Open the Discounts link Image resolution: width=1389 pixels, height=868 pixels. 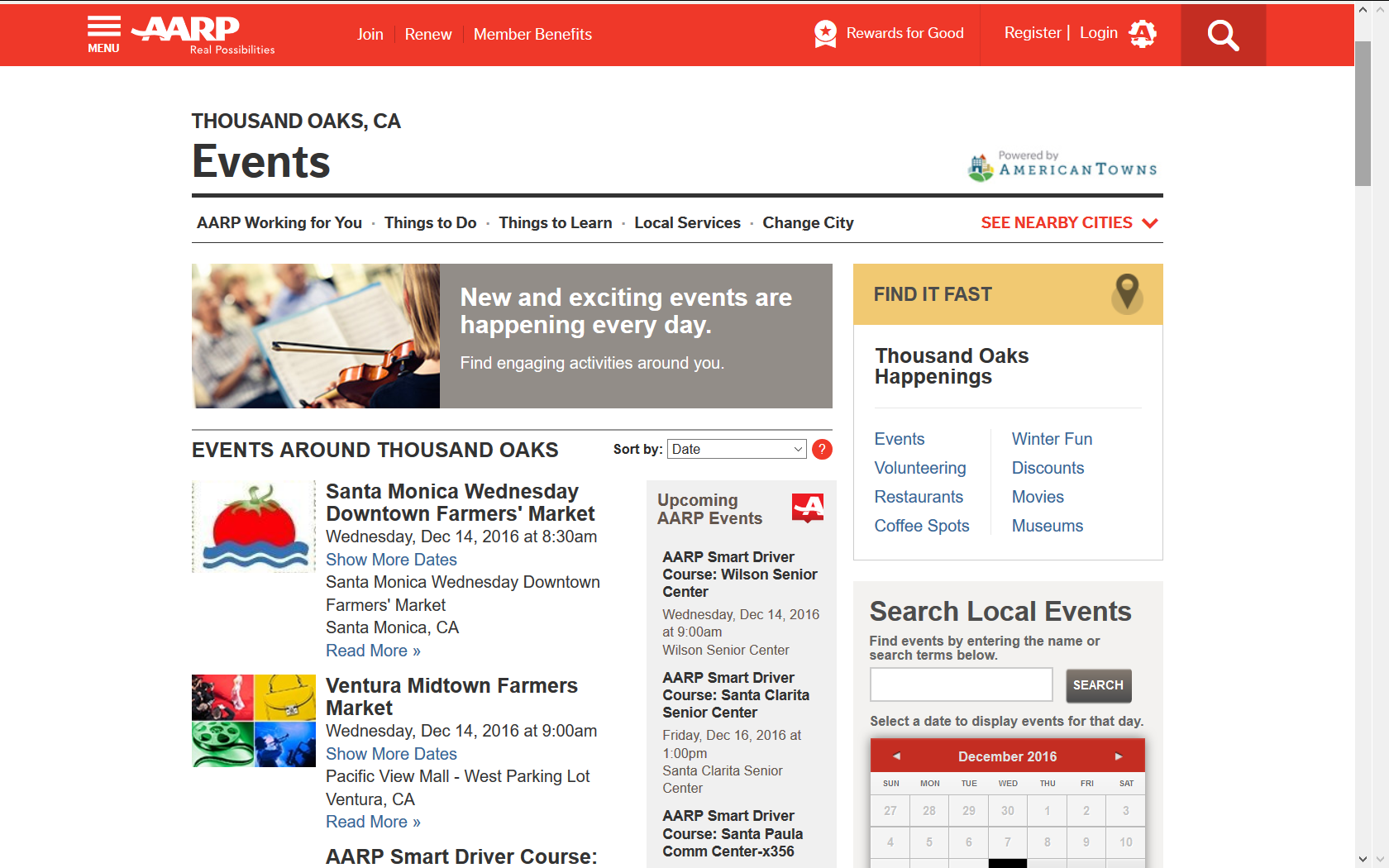coord(1048,468)
